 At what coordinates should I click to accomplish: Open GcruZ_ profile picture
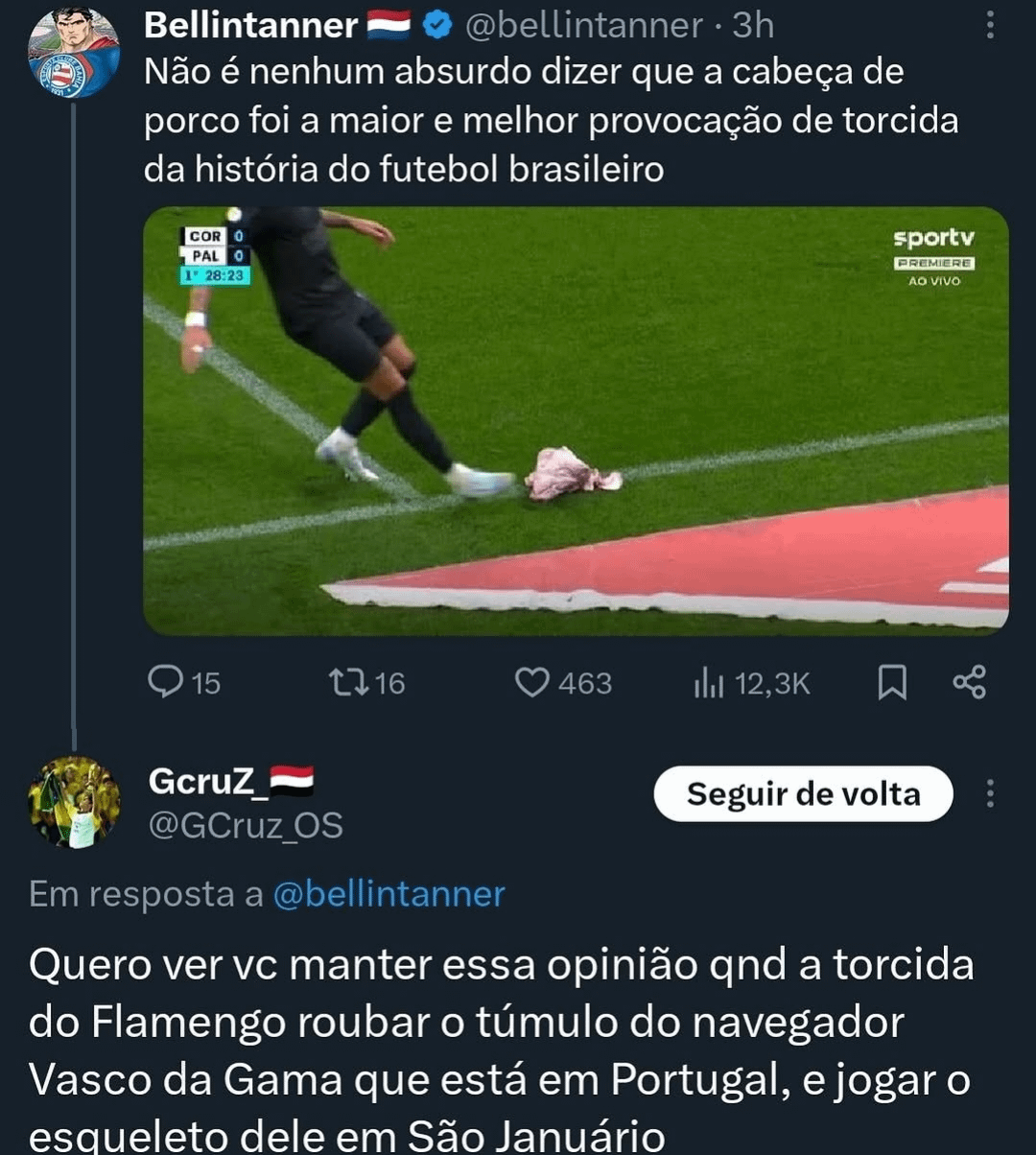(74, 802)
